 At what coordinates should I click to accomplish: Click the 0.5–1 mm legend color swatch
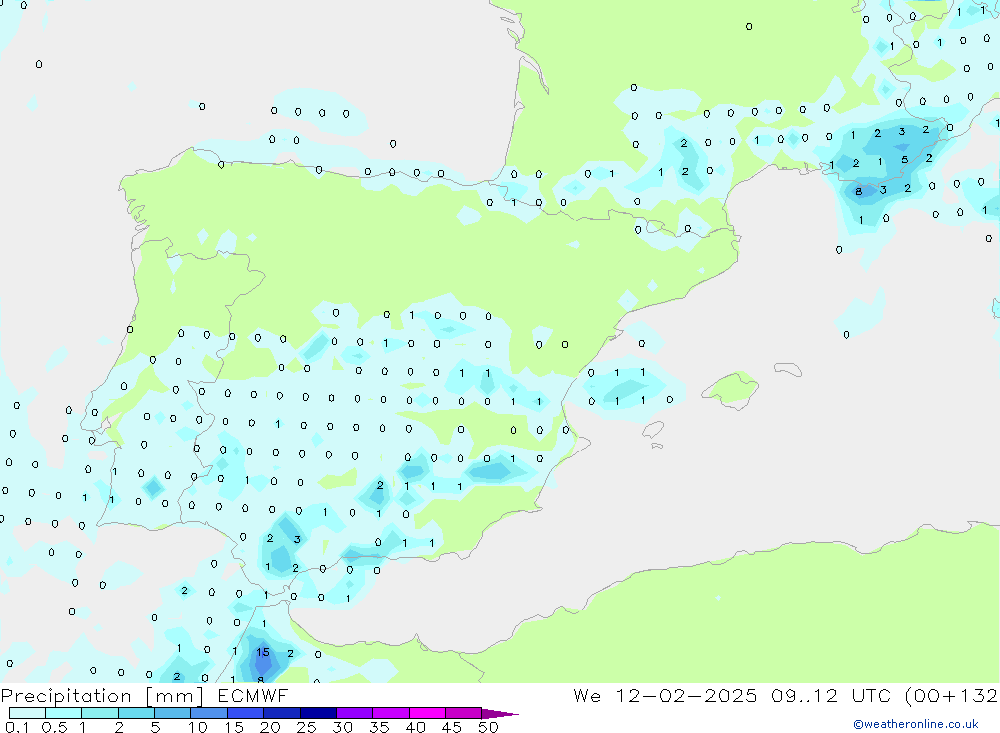click(x=64, y=713)
